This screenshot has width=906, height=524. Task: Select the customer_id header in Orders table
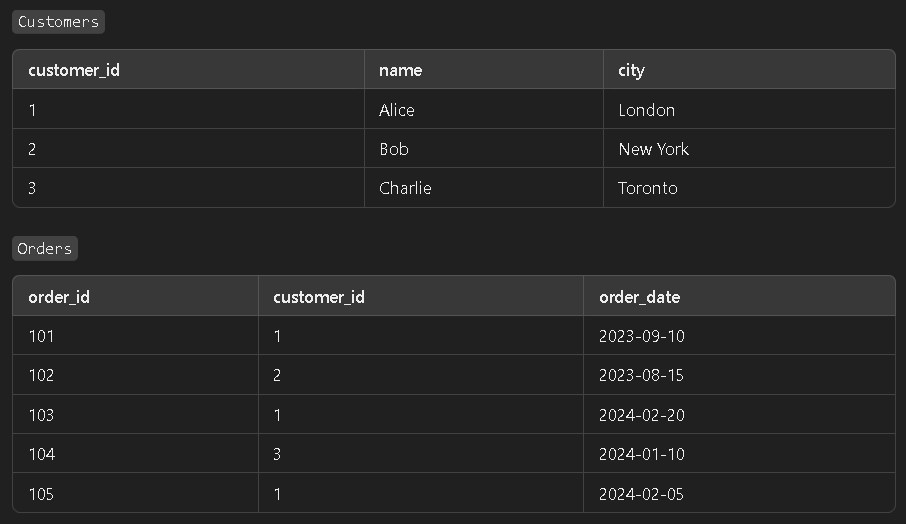pyautogui.click(x=421, y=296)
